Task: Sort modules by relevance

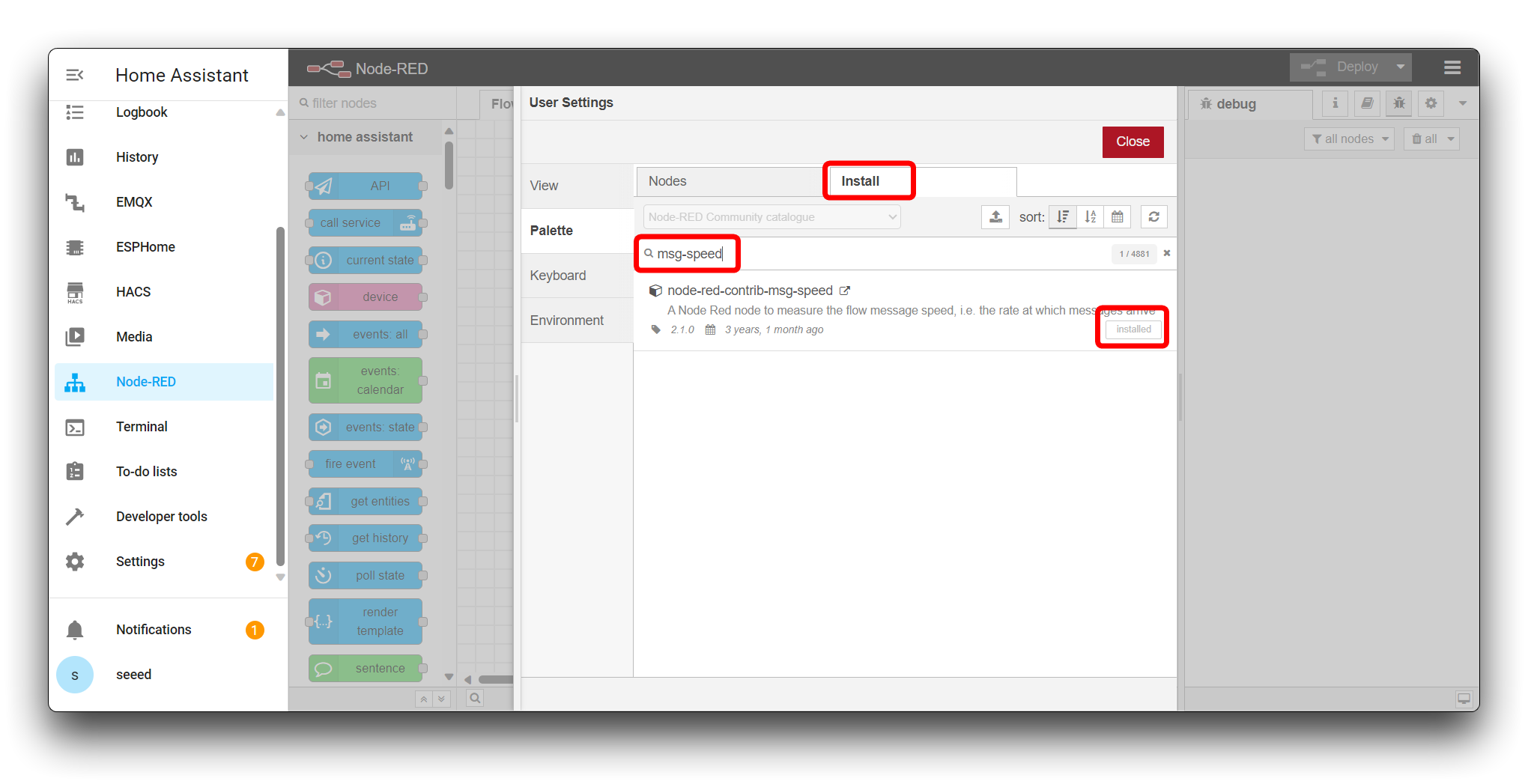Action: [1062, 217]
